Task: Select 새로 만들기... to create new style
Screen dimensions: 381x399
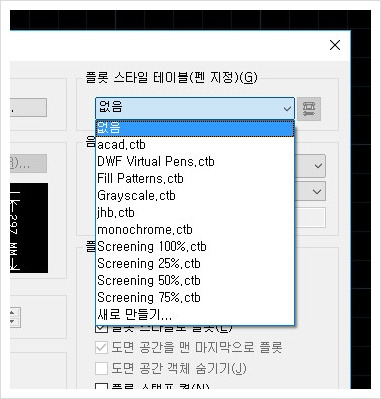Action: (195, 315)
